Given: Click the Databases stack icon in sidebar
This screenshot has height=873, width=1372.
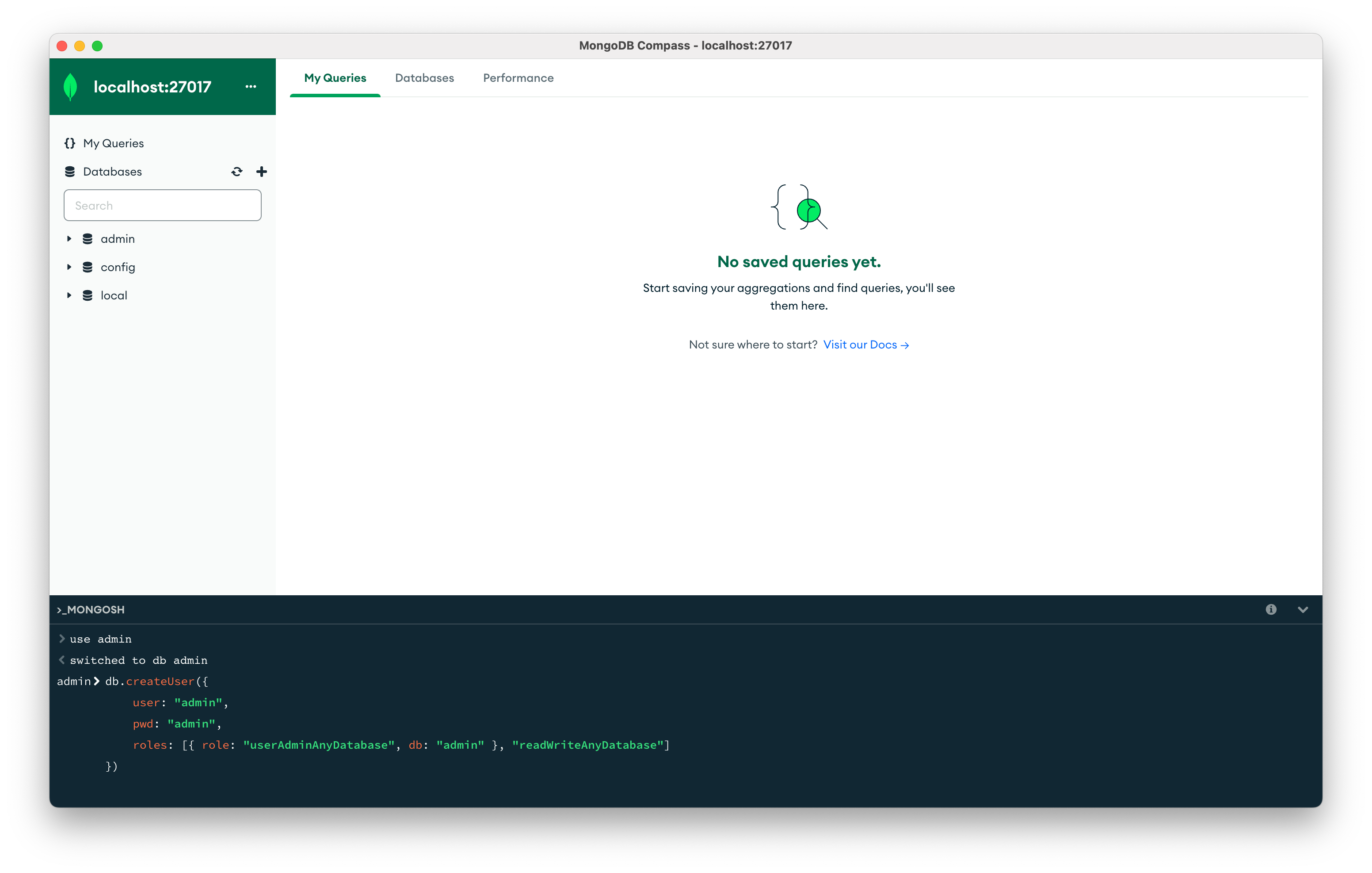Looking at the screenshot, I should (x=69, y=172).
